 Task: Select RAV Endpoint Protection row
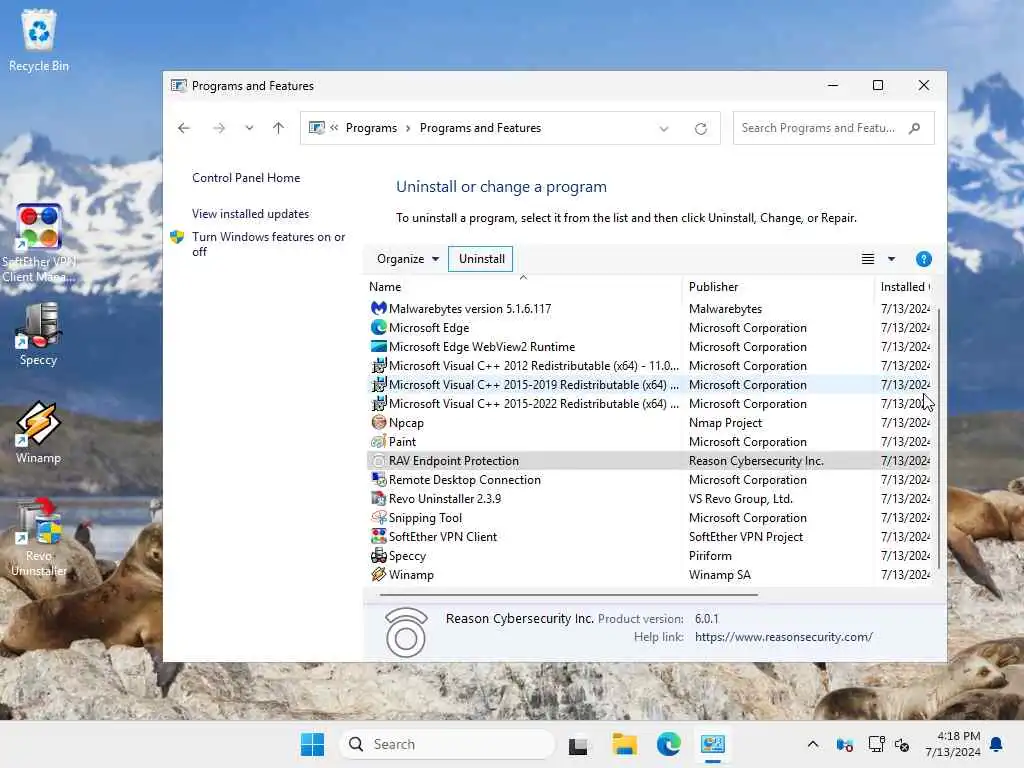pos(650,460)
